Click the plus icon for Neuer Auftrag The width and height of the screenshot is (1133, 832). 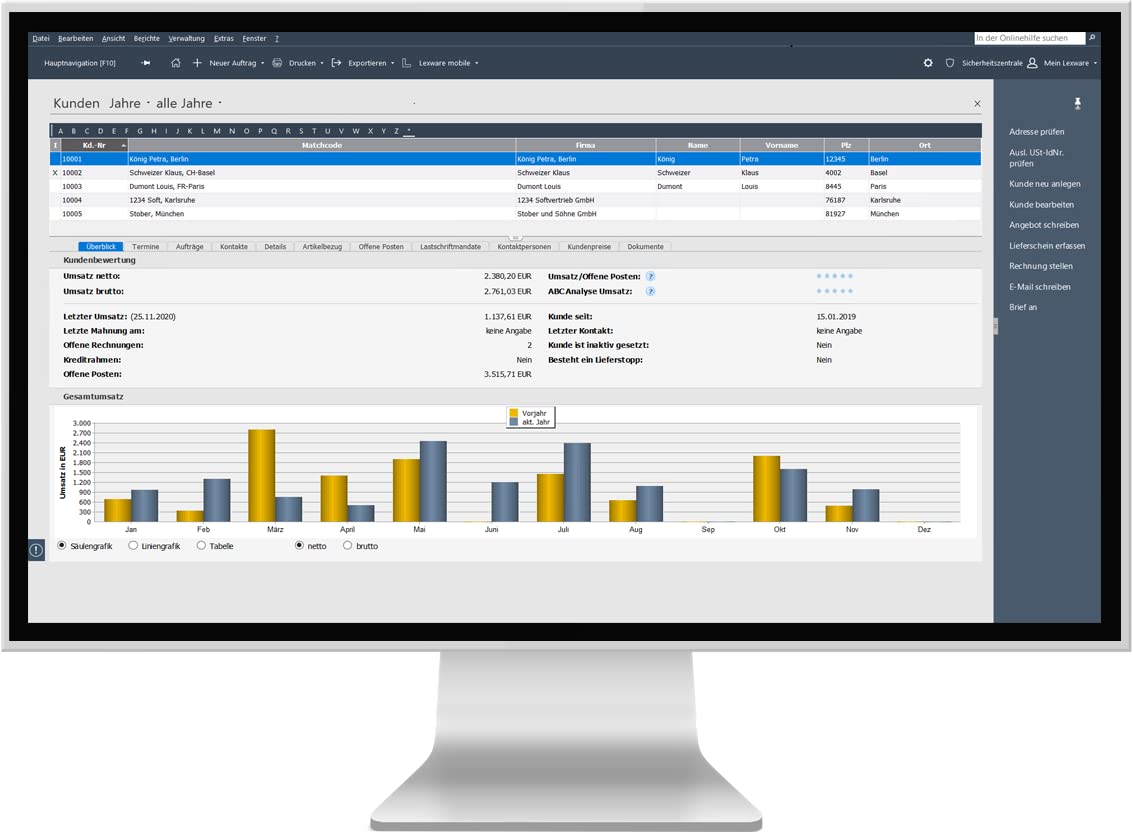tap(197, 63)
